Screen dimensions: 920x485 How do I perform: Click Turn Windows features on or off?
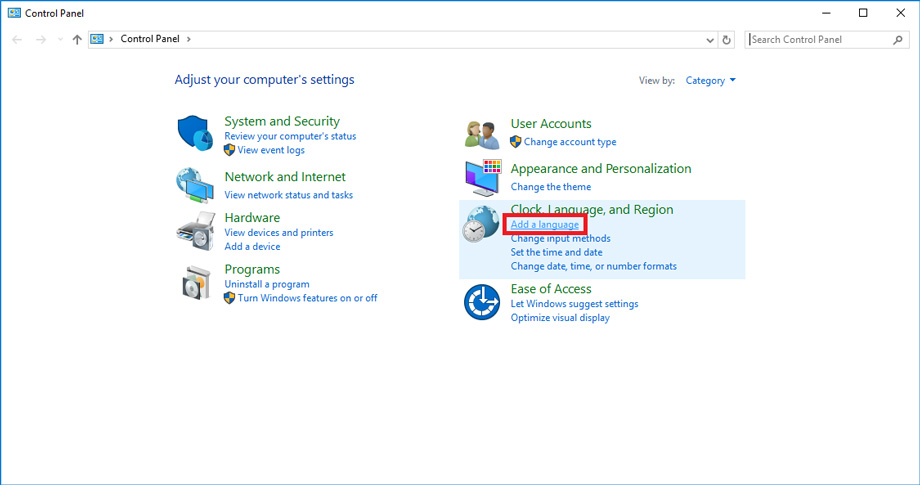(307, 298)
